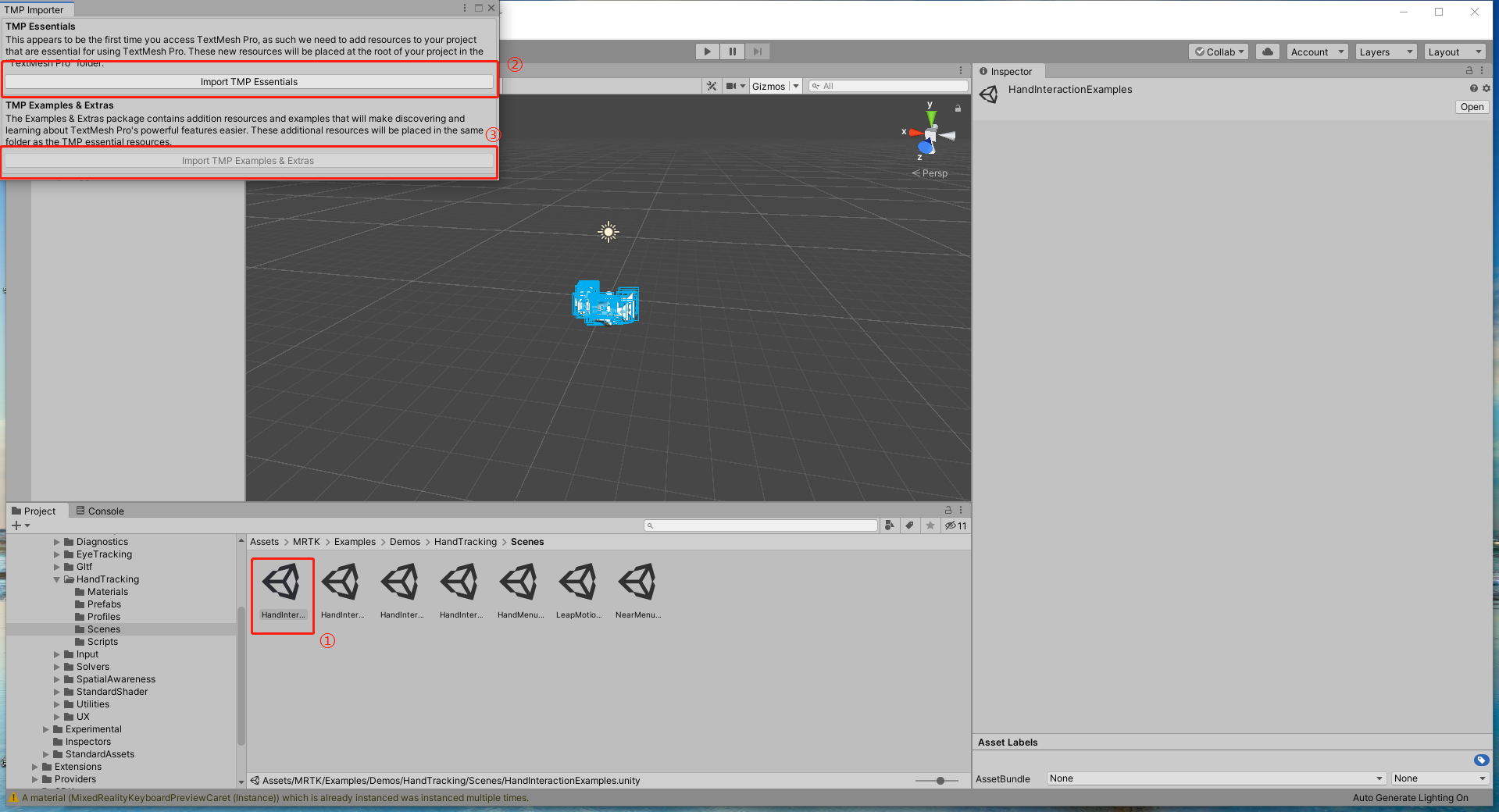1499x812 pixels.
Task: Open the Account menu
Action: [x=1317, y=51]
